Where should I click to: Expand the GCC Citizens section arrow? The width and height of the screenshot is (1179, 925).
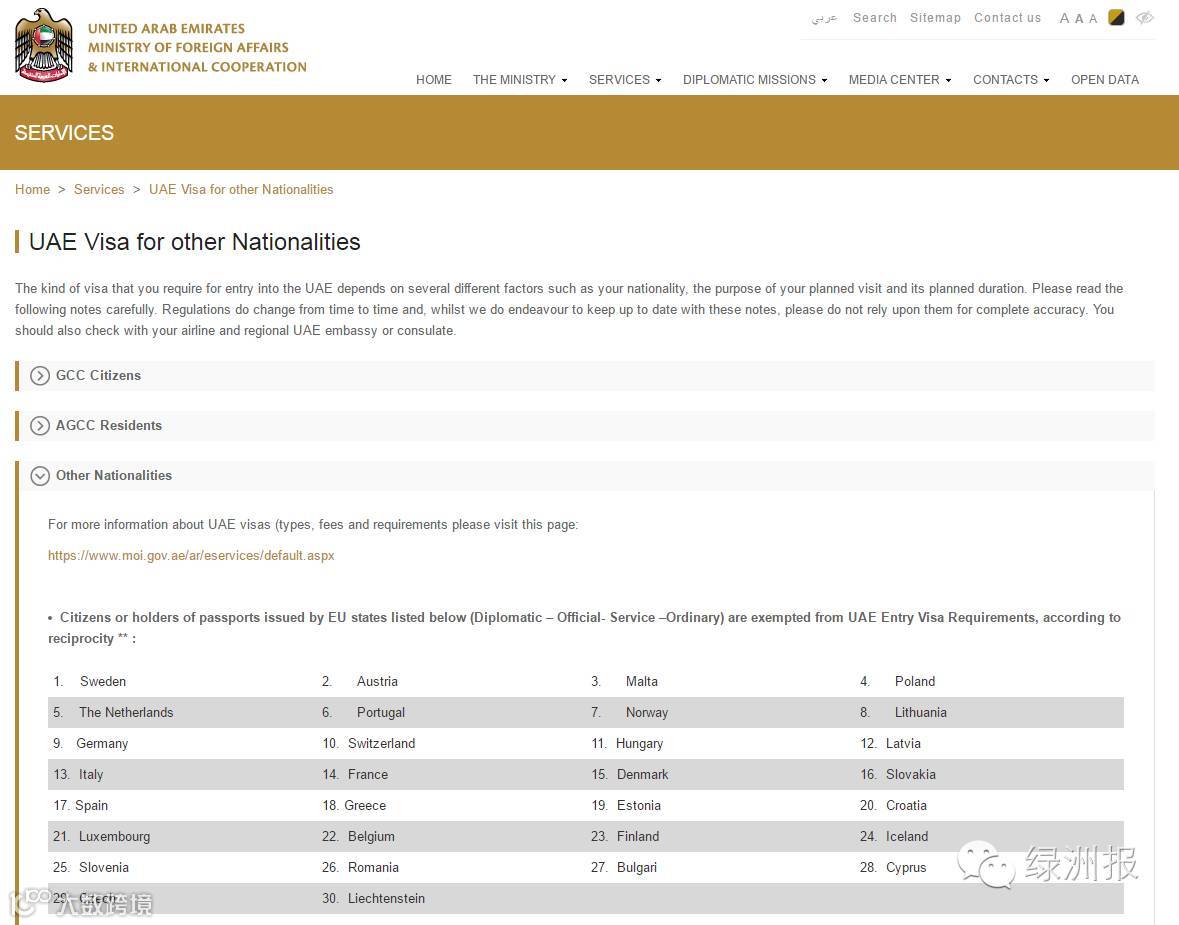[x=40, y=376]
